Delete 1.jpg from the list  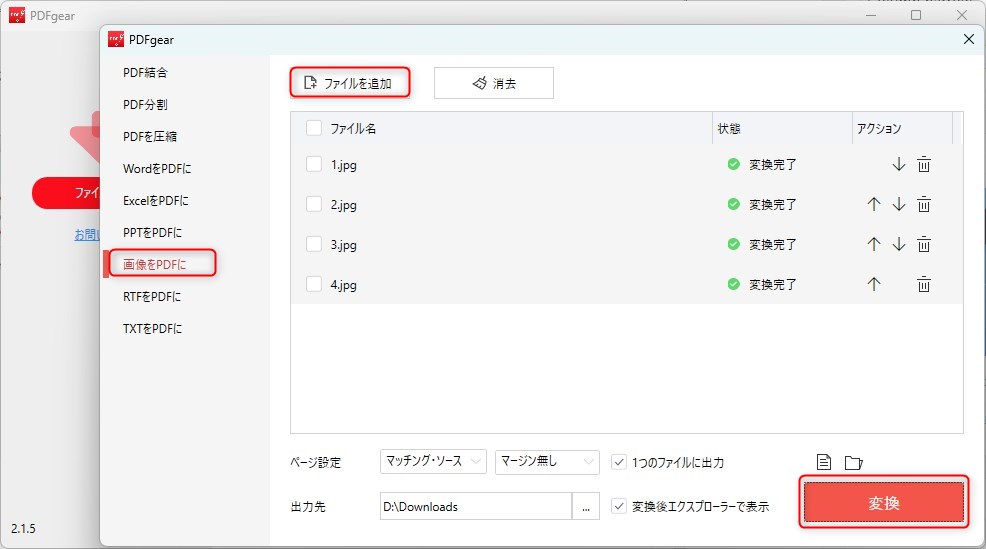[x=924, y=165]
